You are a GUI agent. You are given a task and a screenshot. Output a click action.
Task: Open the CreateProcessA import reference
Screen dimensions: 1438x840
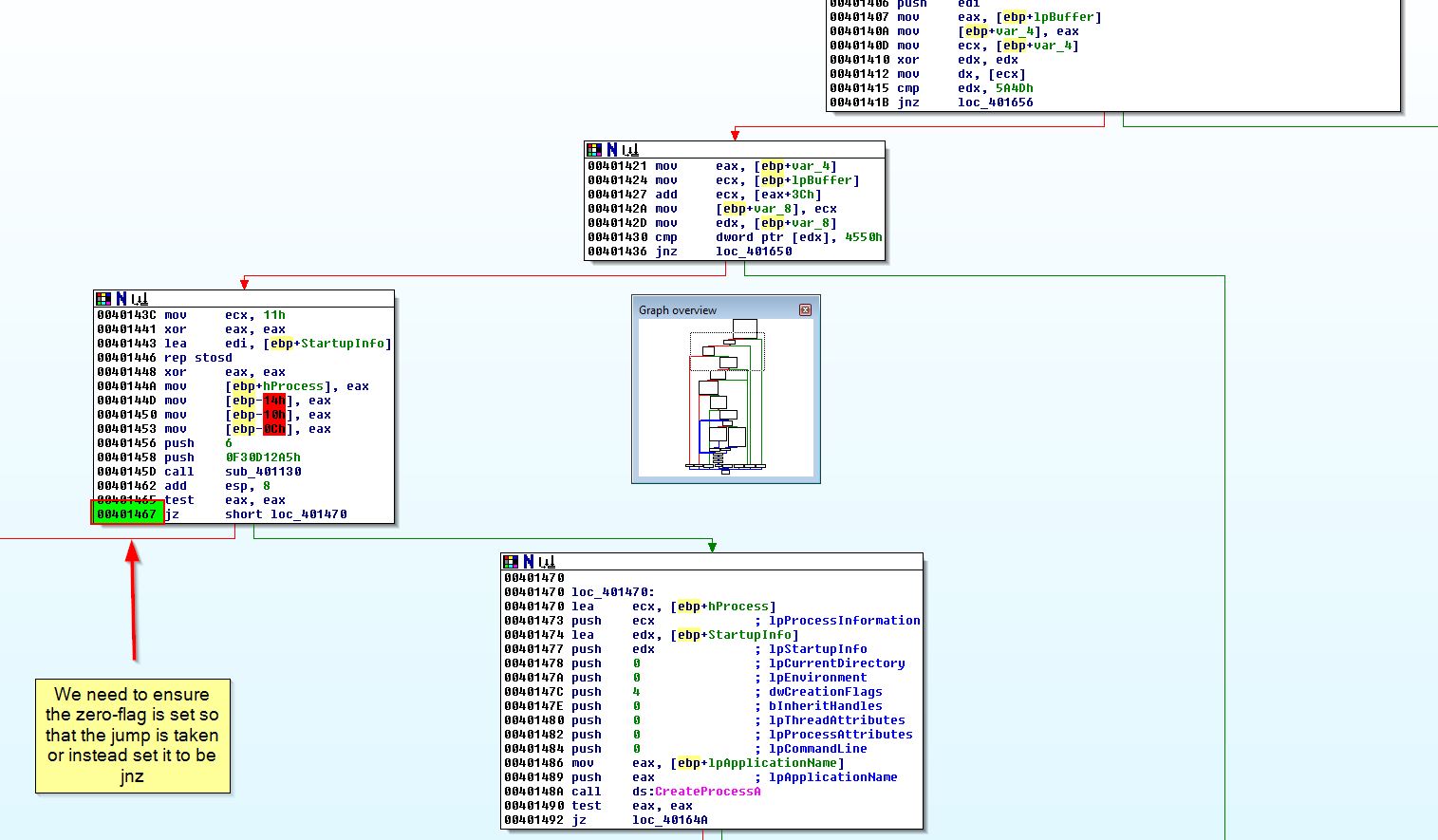707,792
